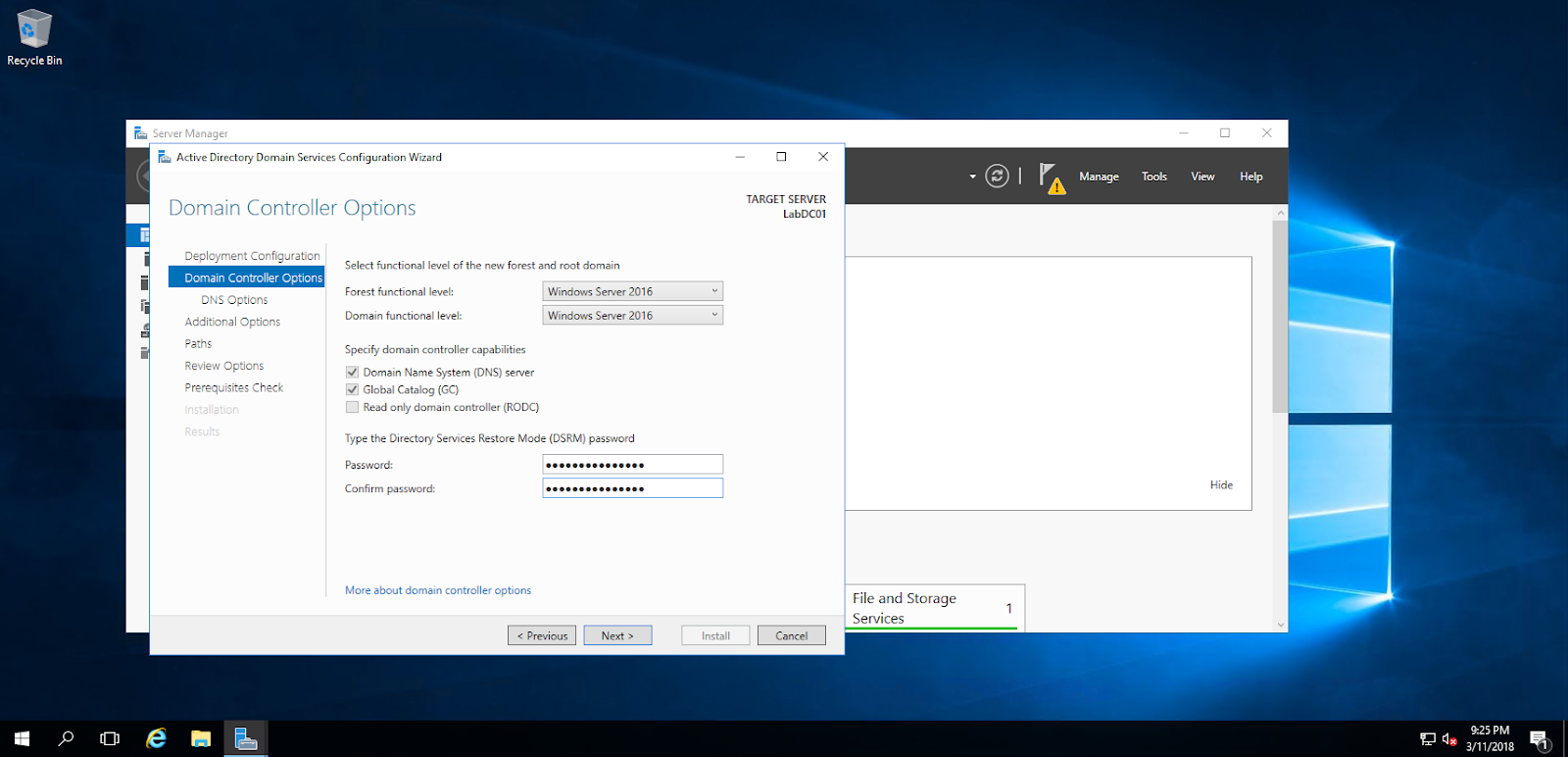This screenshot has height=757, width=1568.
Task: Click the Previous button
Action: click(x=542, y=635)
